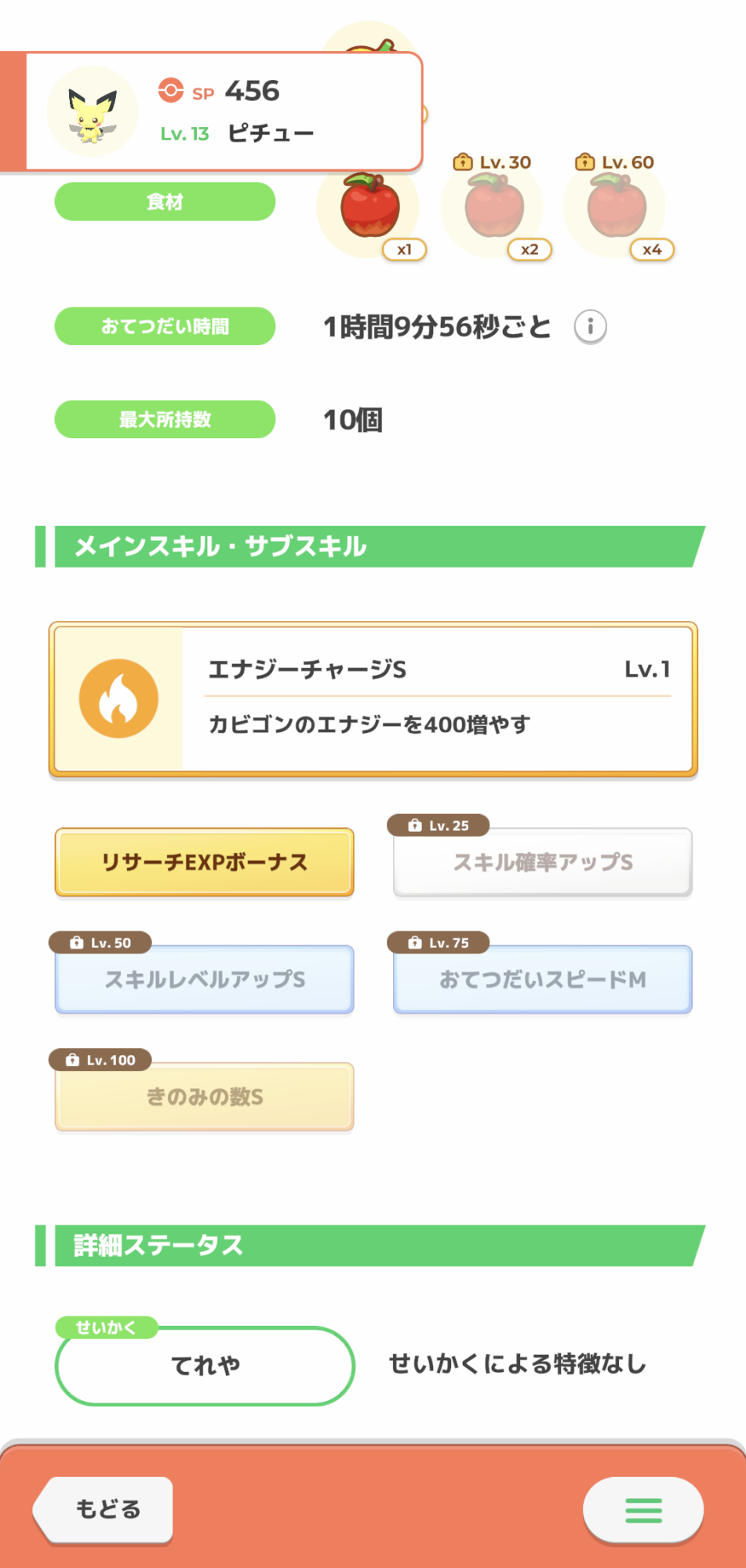The height and width of the screenshot is (1568, 746).
Task: Tap the locked おてつだいスピードM sub skill
Action: pos(543,979)
